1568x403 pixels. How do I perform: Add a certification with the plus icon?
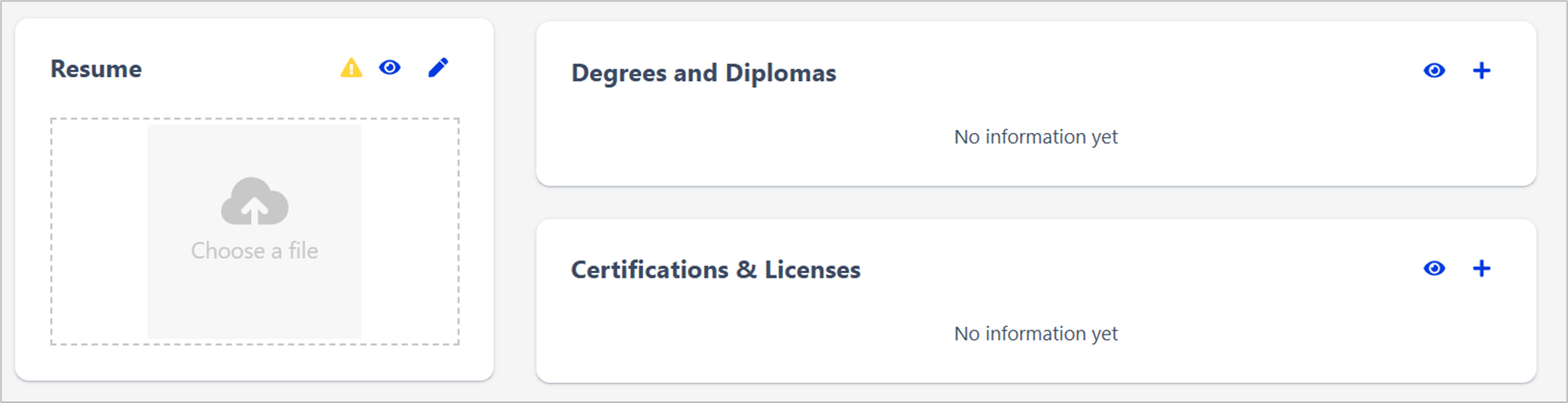coord(1481,268)
